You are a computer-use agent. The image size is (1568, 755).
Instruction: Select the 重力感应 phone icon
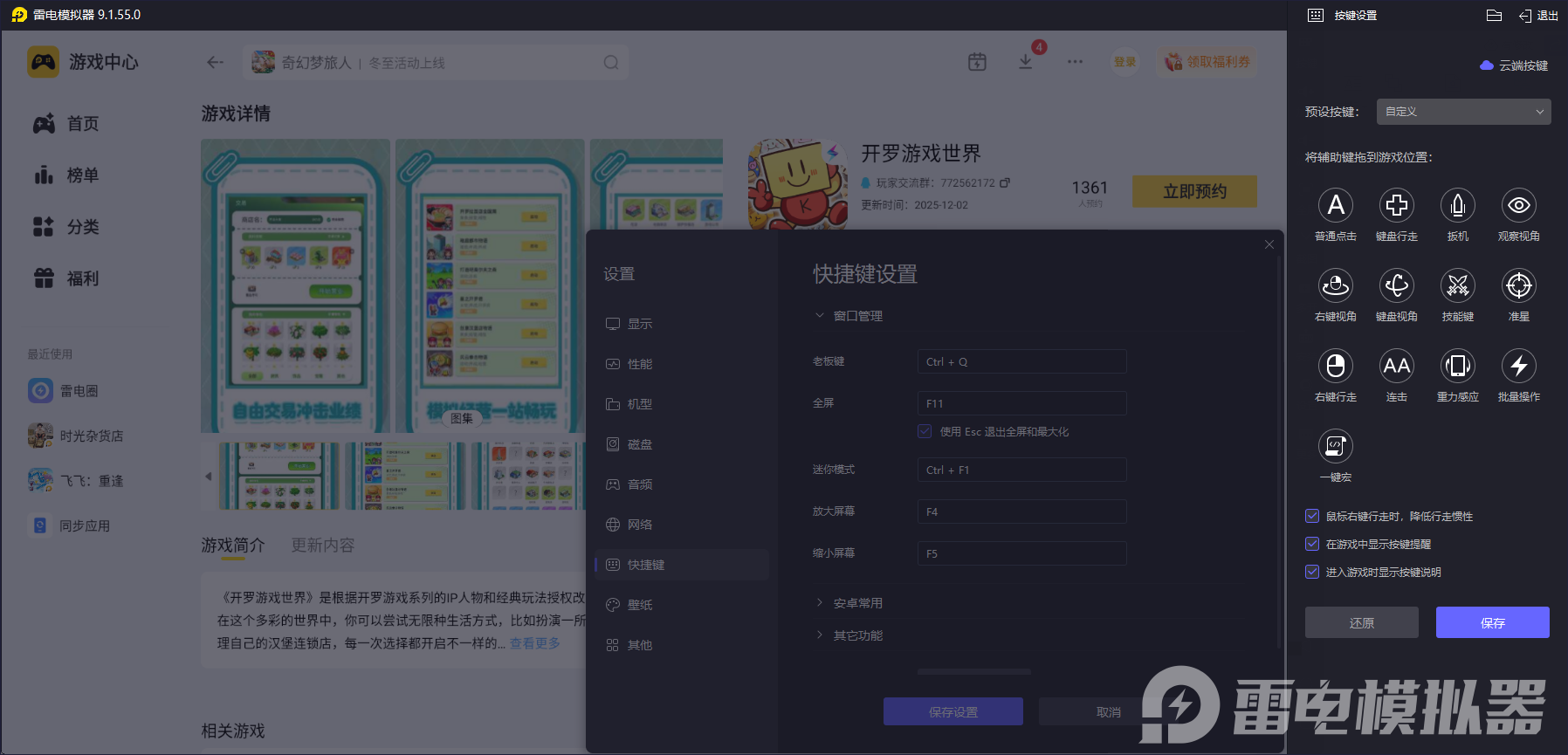[1458, 366]
